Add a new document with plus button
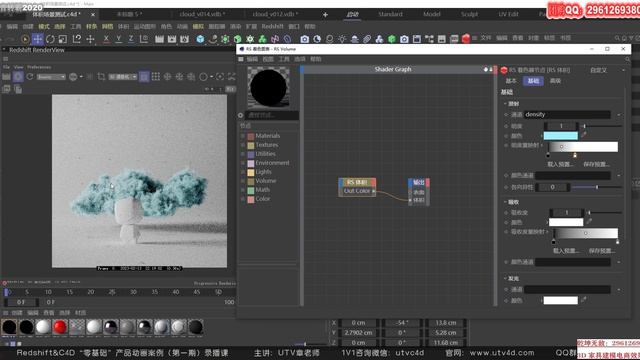The height and width of the screenshot is (360, 640). pyautogui.click(x=325, y=14)
